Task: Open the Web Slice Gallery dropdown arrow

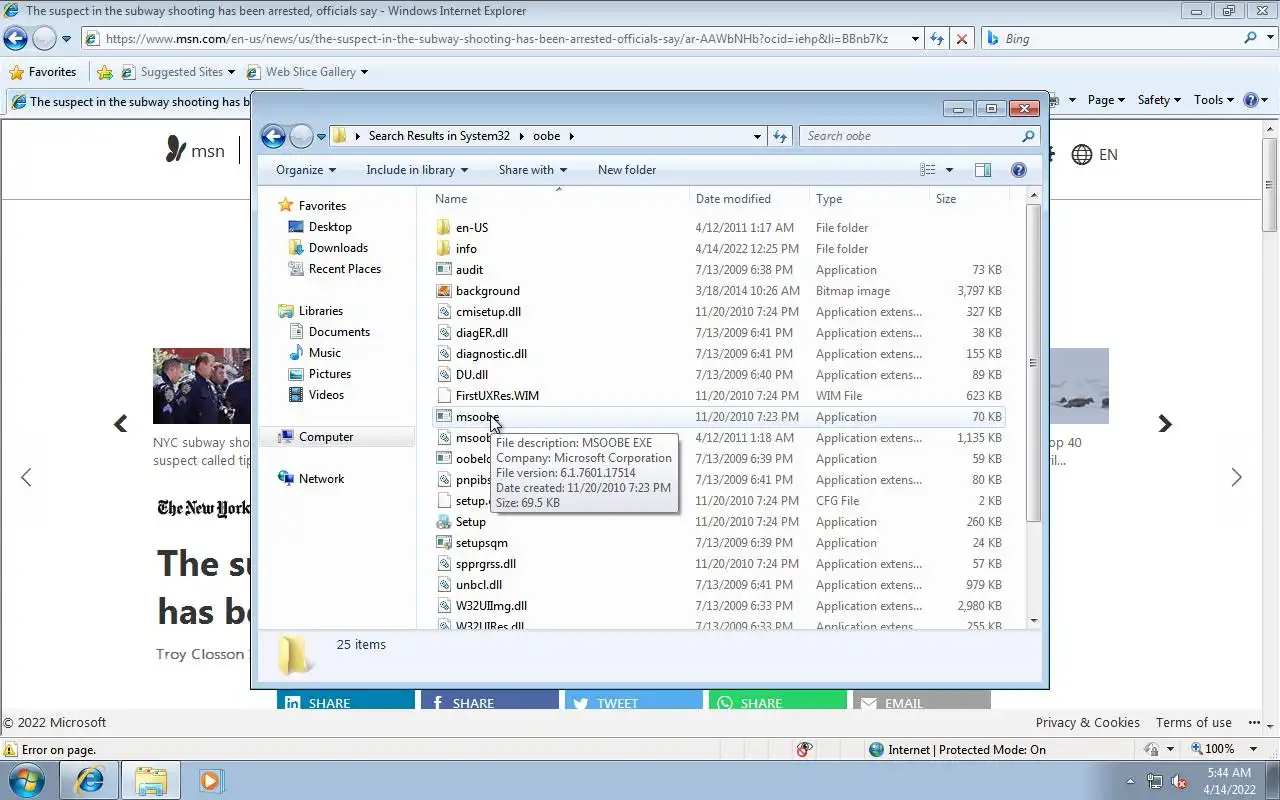Action: point(364,72)
